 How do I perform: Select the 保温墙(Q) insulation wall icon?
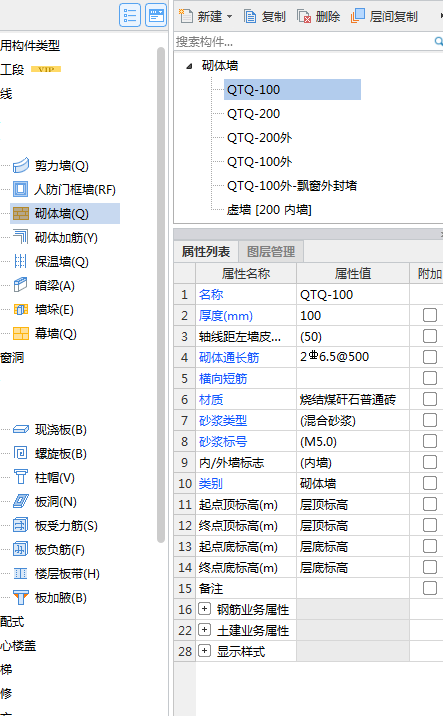click(x=21, y=261)
